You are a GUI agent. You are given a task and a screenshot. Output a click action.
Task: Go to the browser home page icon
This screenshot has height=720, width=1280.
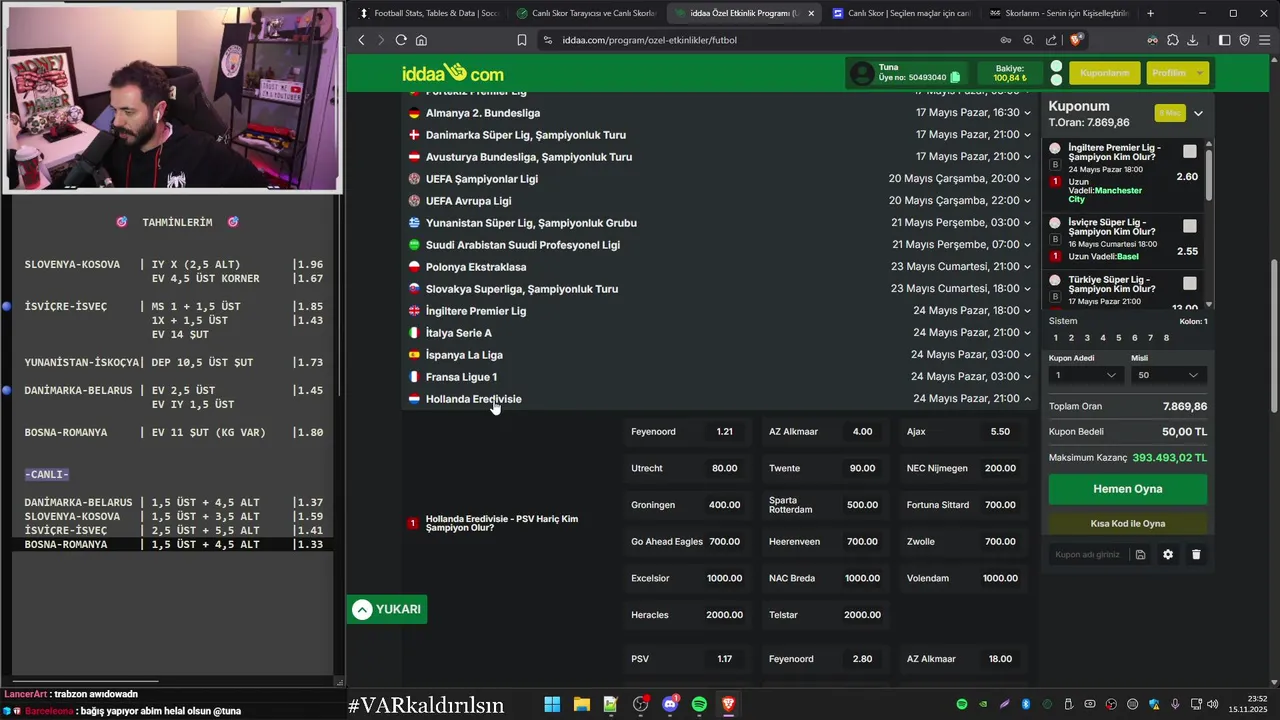point(421,40)
